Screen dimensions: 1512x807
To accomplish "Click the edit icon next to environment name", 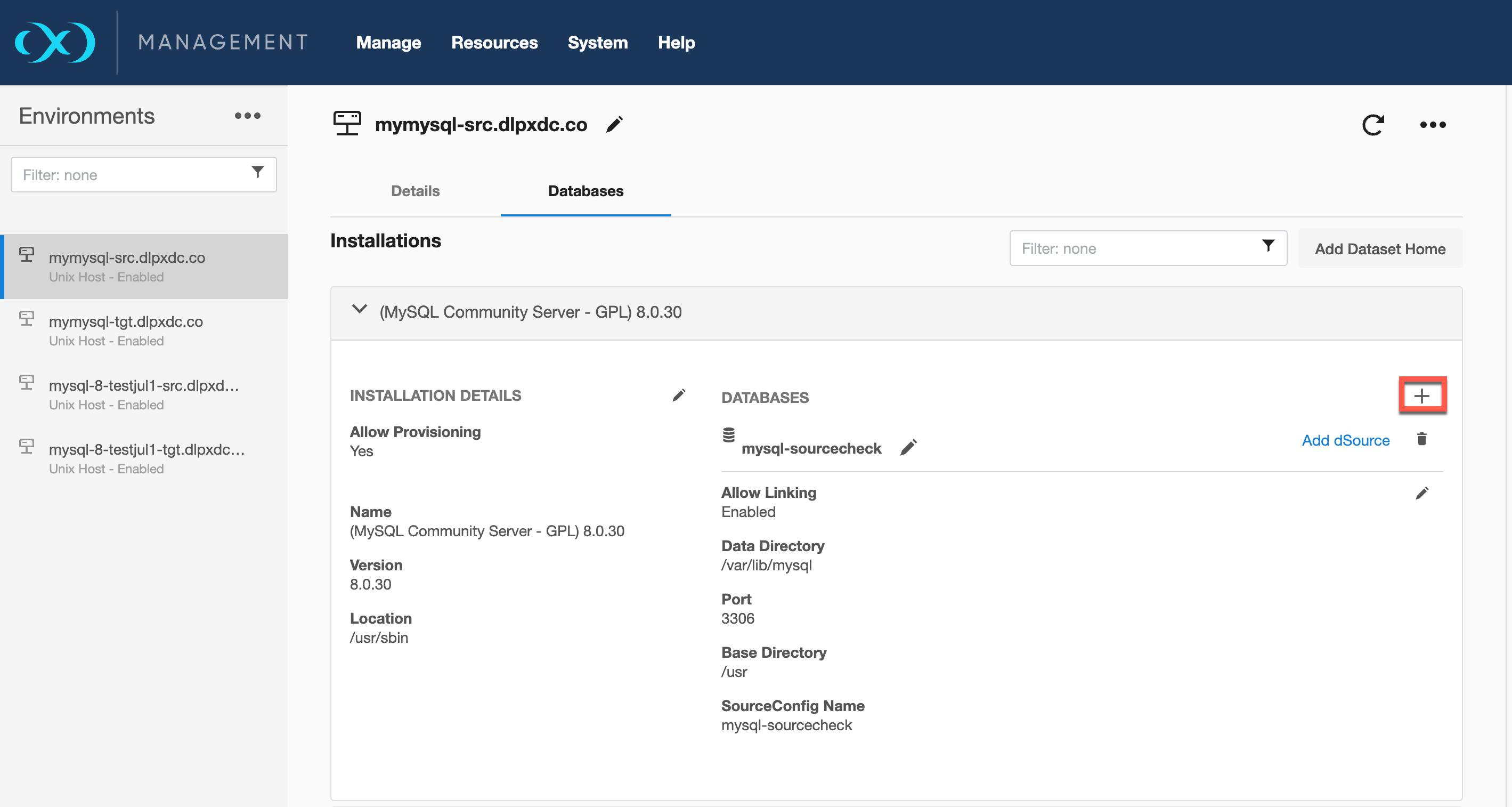I will pyautogui.click(x=618, y=124).
